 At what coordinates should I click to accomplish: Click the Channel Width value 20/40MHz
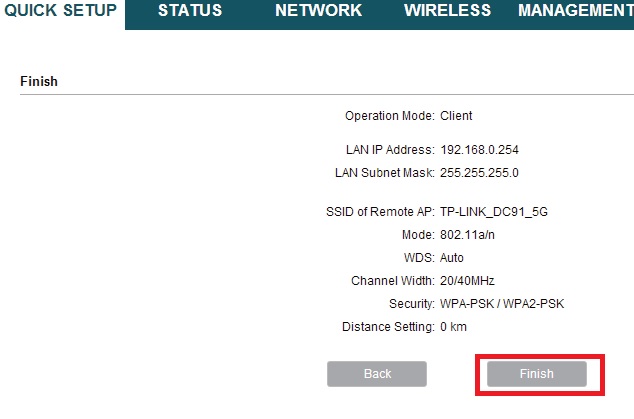point(467,281)
